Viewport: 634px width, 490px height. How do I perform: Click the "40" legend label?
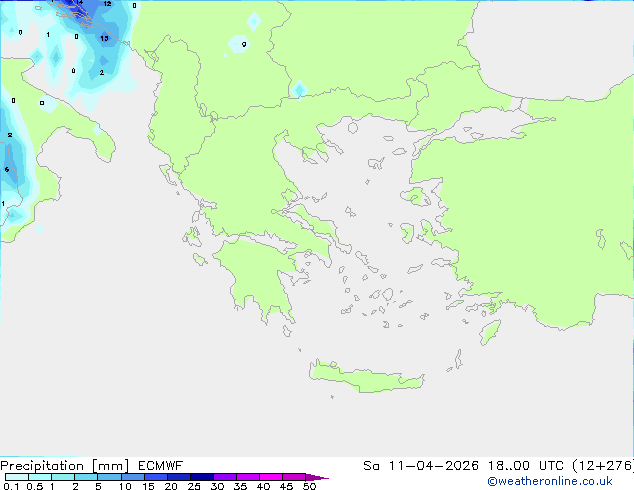click(263, 486)
